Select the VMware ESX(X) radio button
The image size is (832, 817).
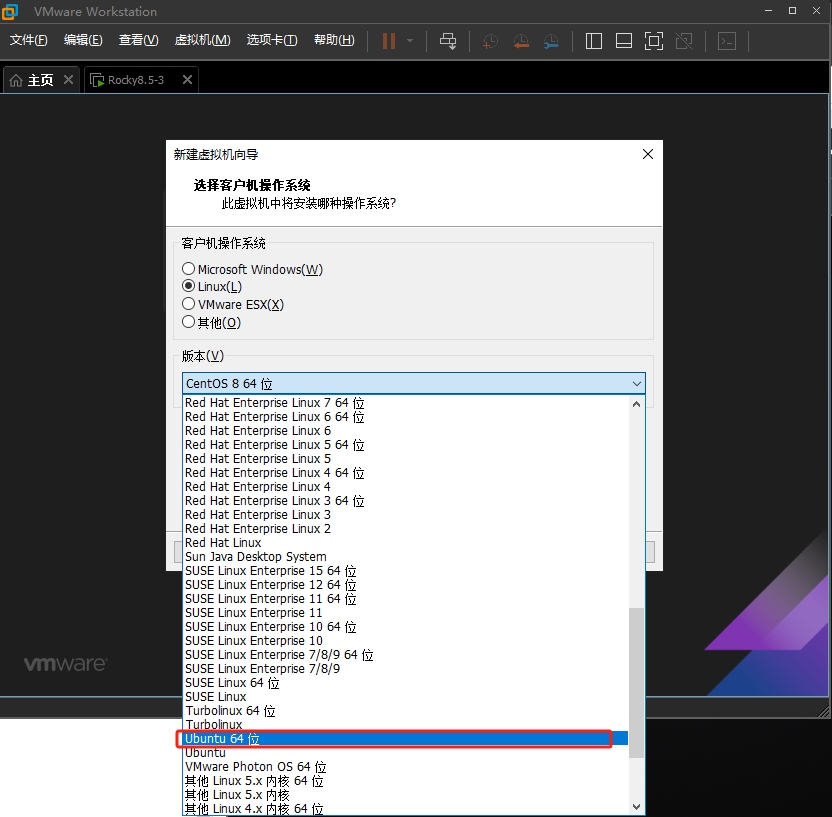(188, 304)
